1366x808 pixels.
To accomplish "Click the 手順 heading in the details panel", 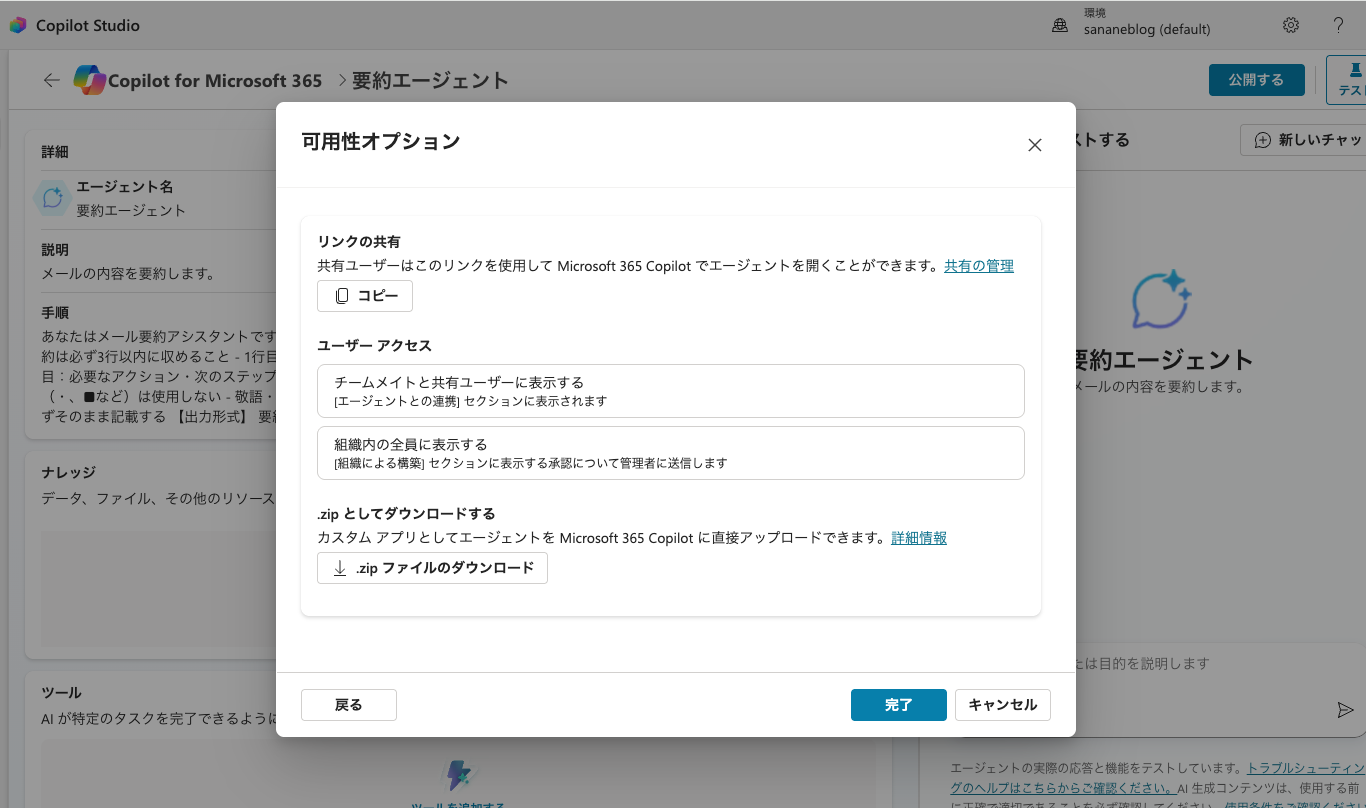I will point(55,313).
